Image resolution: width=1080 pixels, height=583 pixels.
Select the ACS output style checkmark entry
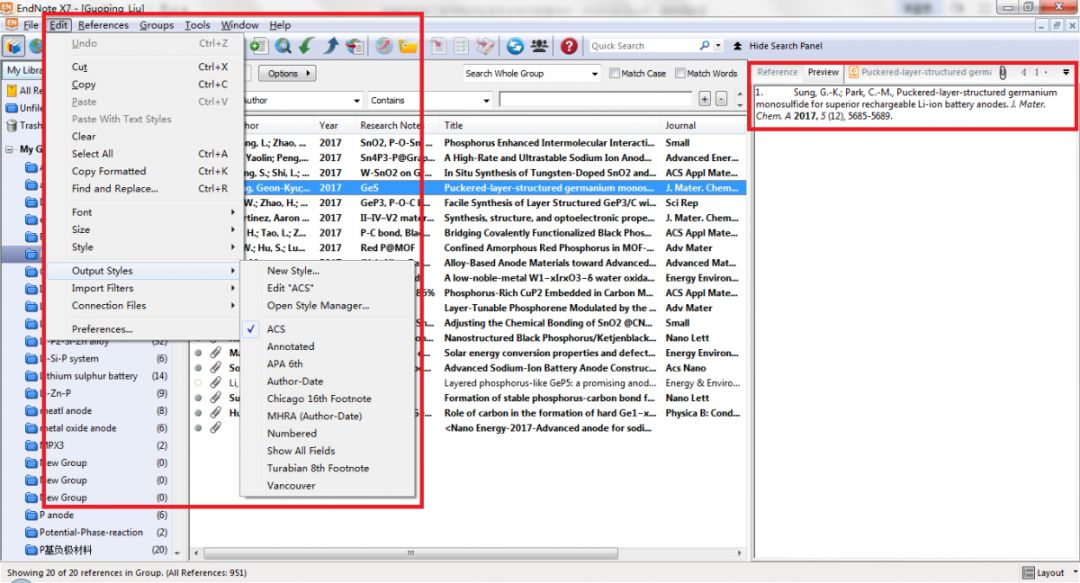(x=275, y=327)
